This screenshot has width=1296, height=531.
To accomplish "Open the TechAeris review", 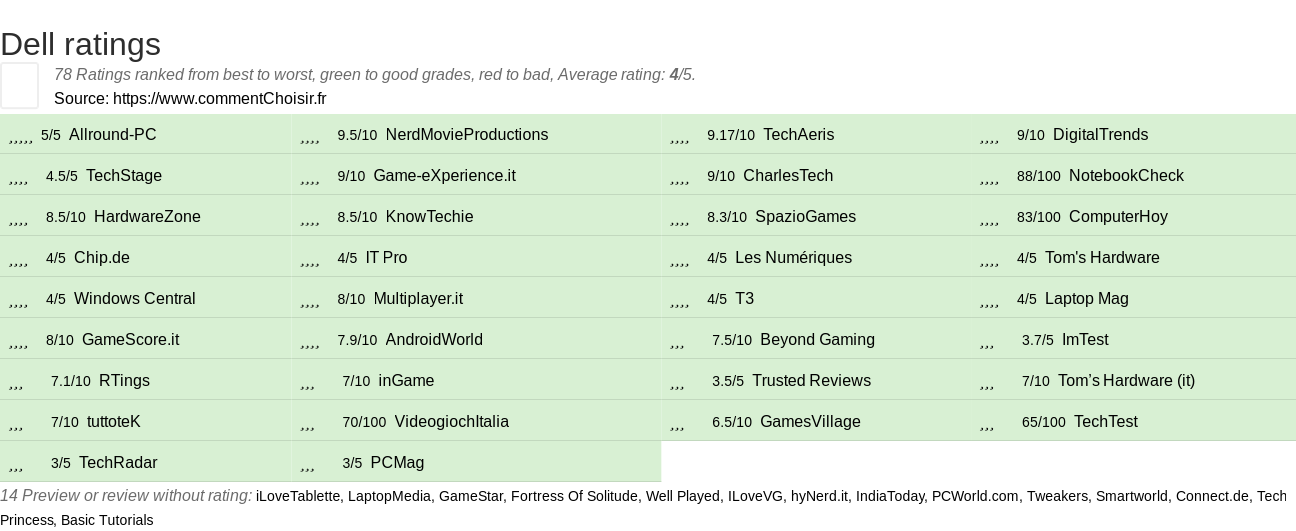I will 798,135.
